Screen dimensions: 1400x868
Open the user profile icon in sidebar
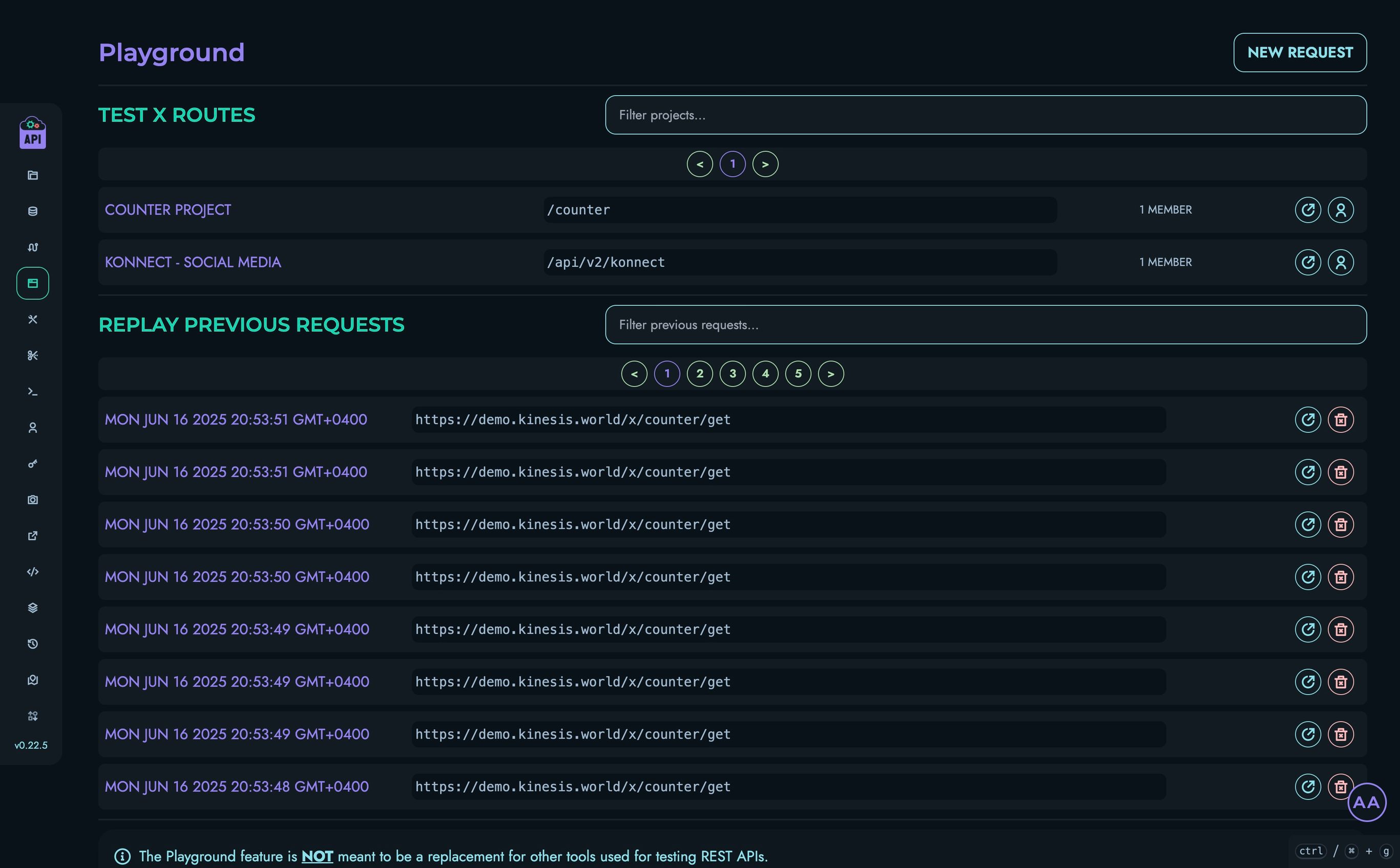(33, 428)
